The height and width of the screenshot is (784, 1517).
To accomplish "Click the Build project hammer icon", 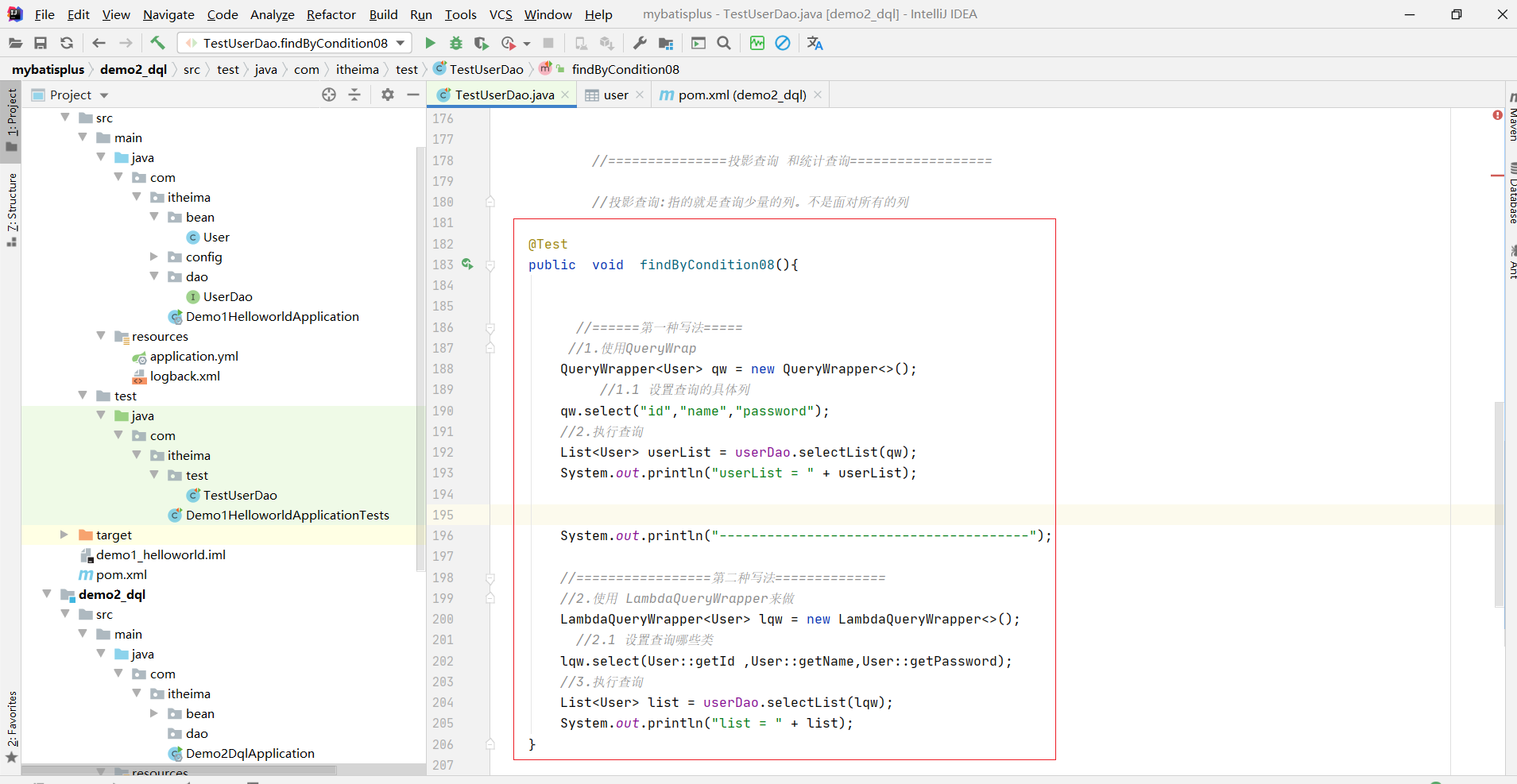I will click(157, 43).
